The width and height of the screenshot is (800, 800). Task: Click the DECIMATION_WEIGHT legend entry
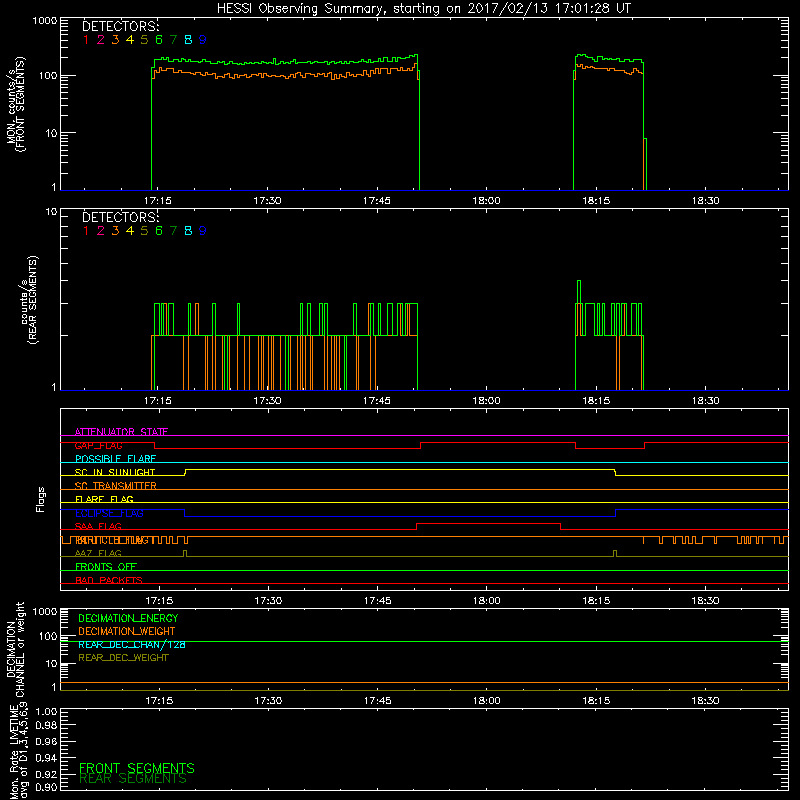point(127,631)
